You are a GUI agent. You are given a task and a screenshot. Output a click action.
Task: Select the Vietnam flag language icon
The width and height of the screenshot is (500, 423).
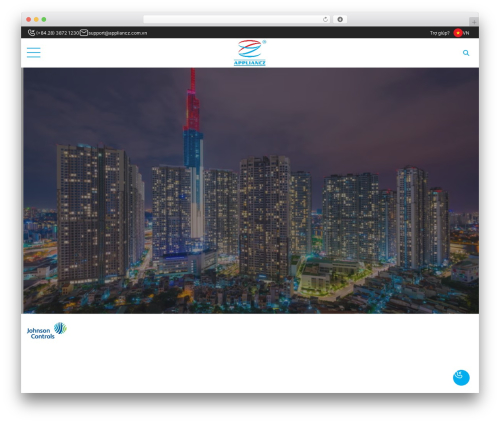(x=458, y=33)
